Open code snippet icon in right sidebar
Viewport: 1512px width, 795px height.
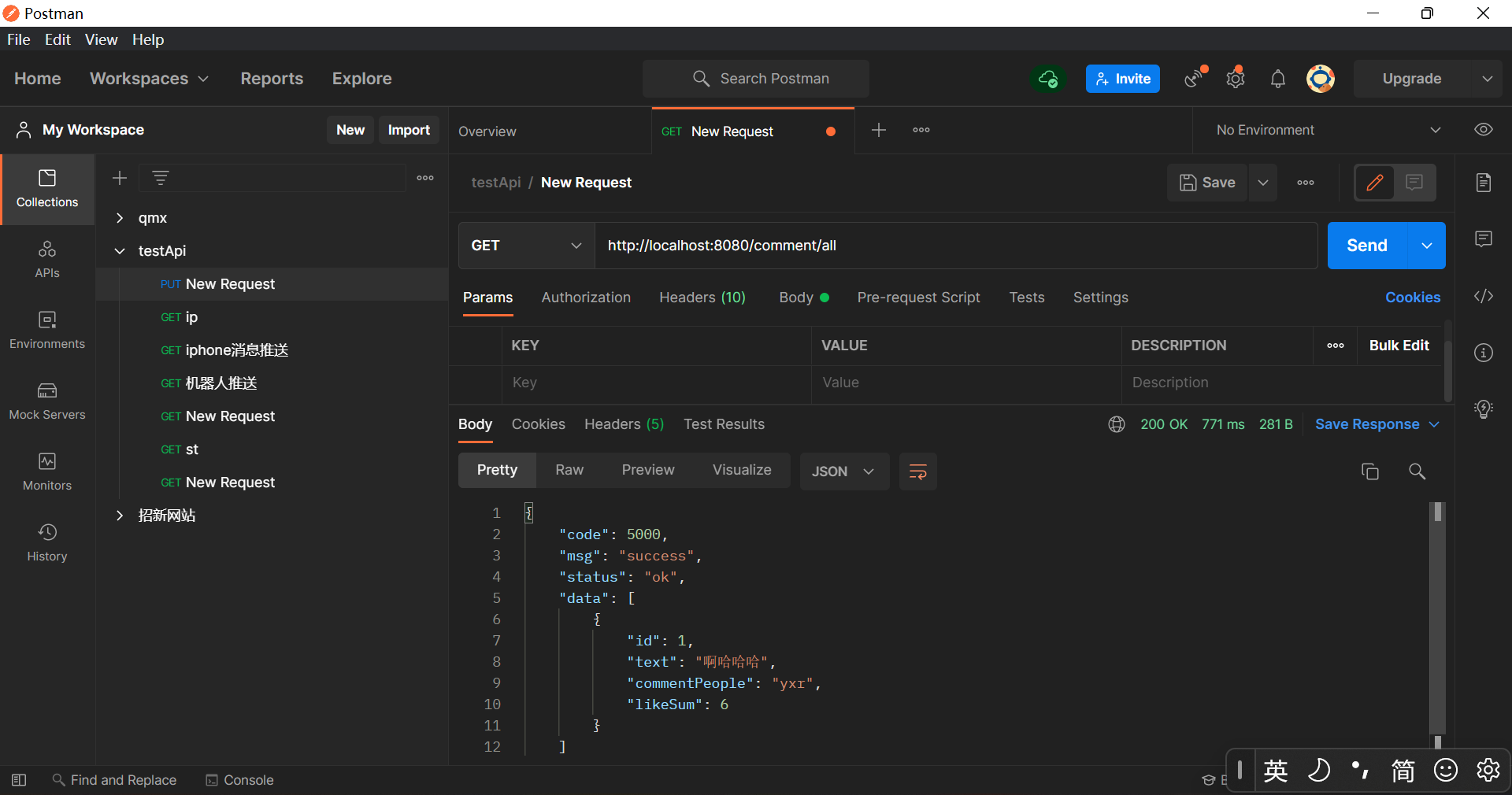click(1484, 296)
